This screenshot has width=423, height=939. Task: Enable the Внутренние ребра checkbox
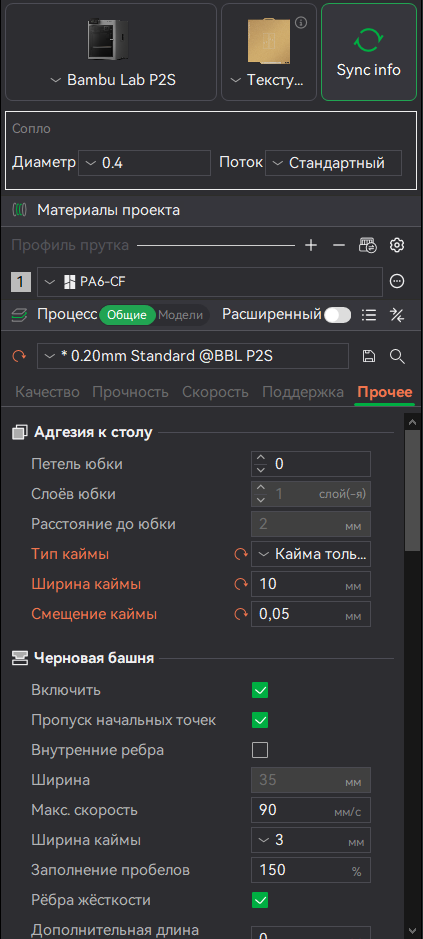pos(260,750)
